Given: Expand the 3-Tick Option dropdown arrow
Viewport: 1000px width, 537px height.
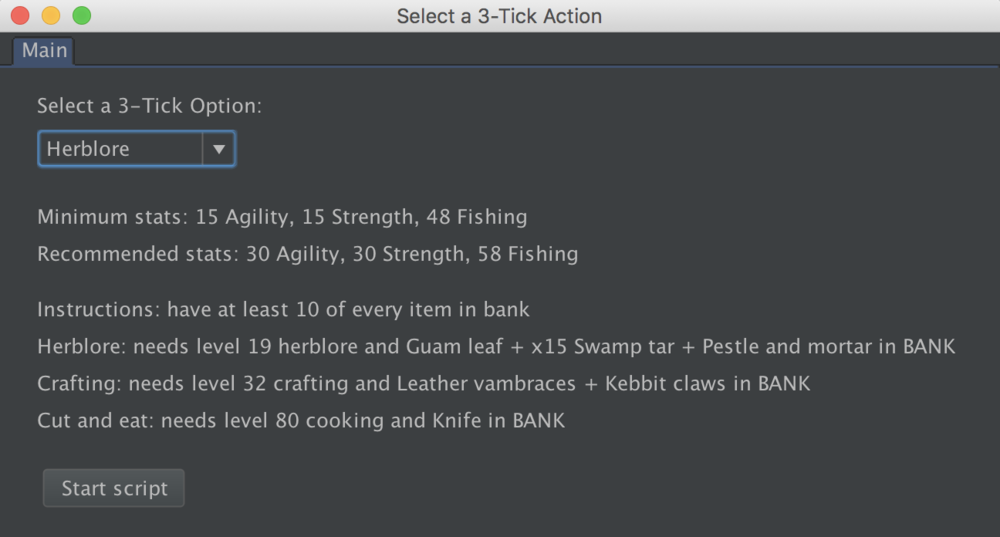Looking at the screenshot, I should [218, 149].
